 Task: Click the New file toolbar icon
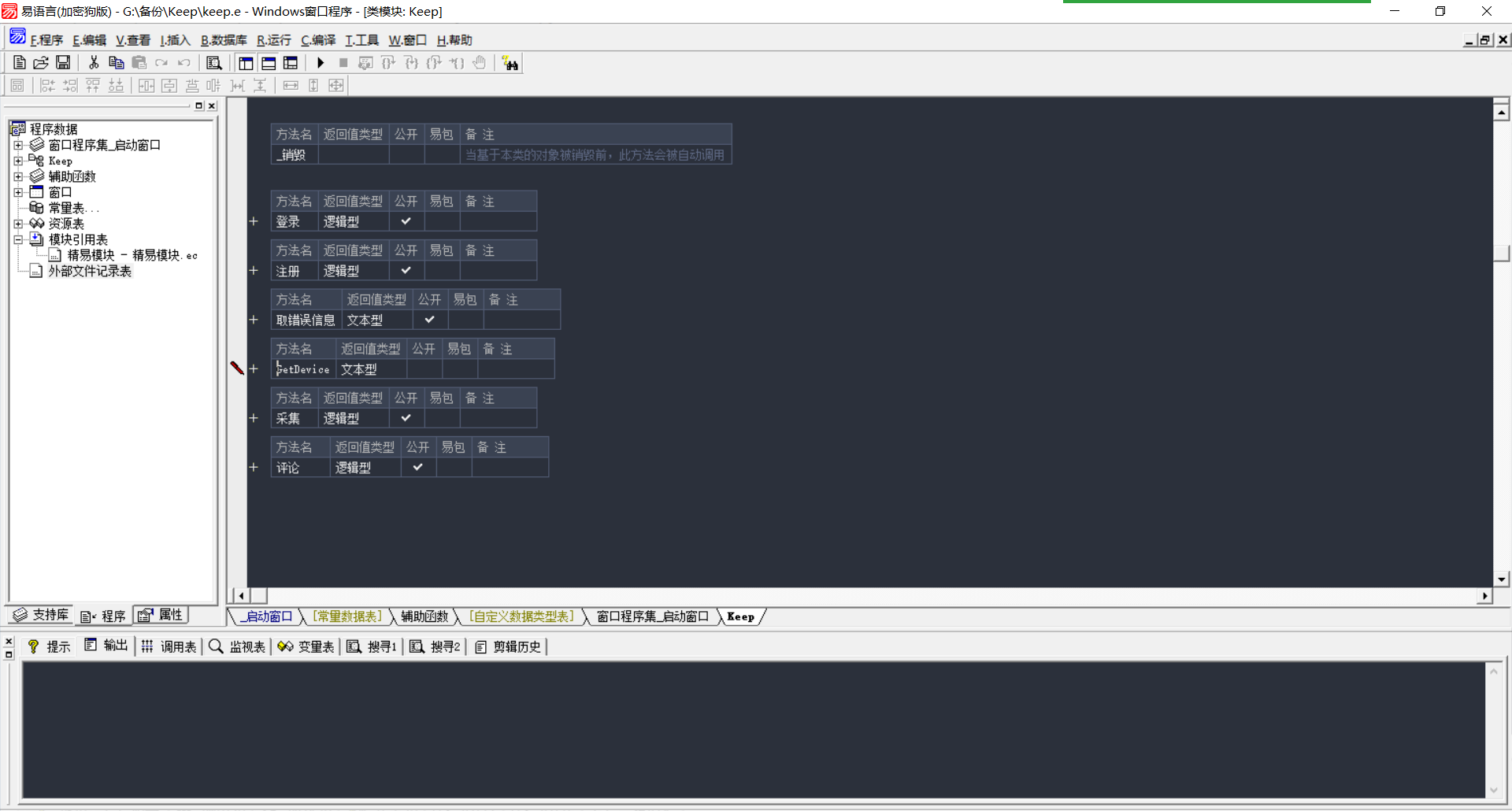pyautogui.click(x=20, y=63)
